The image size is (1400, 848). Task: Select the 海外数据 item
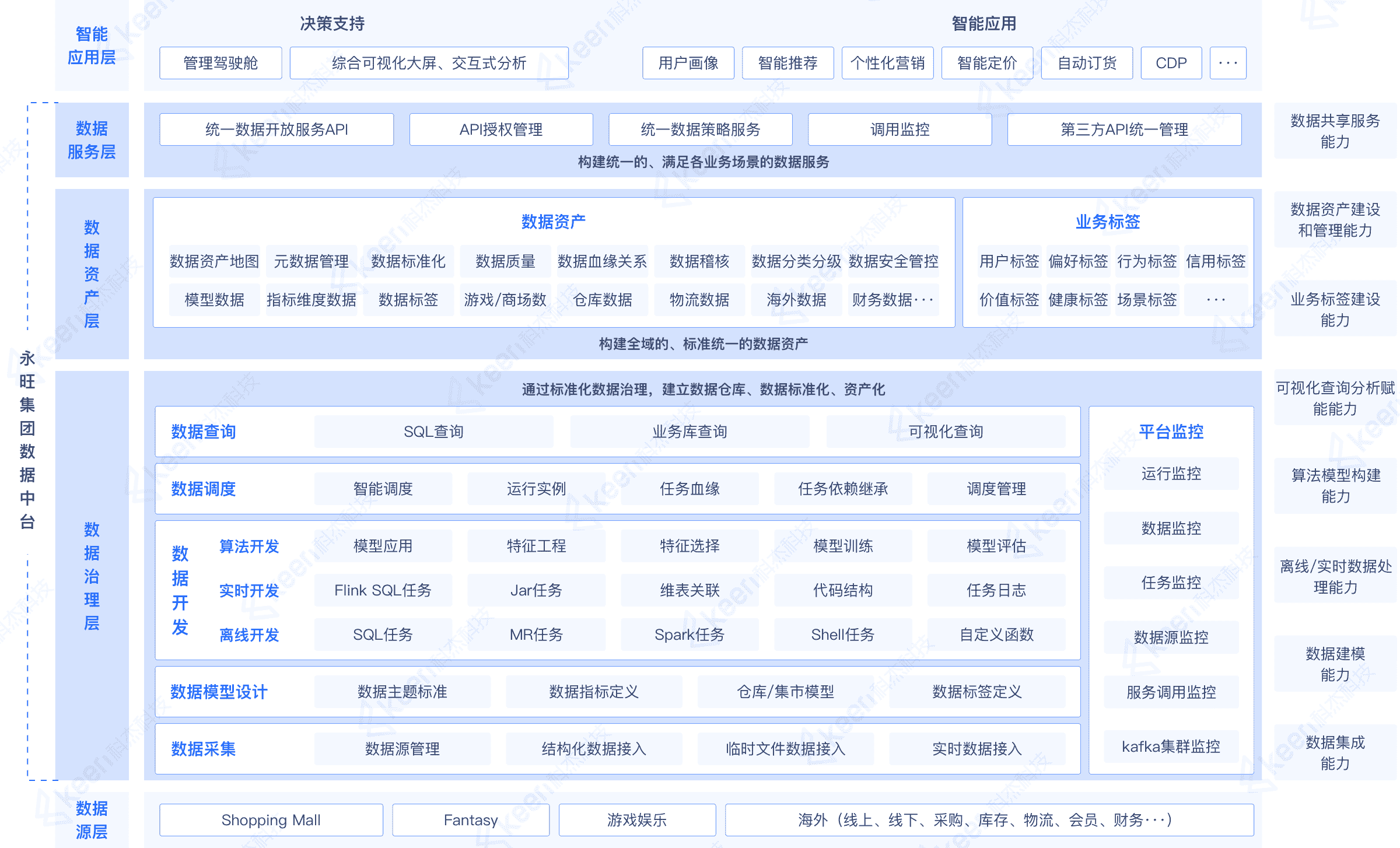[x=797, y=300]
